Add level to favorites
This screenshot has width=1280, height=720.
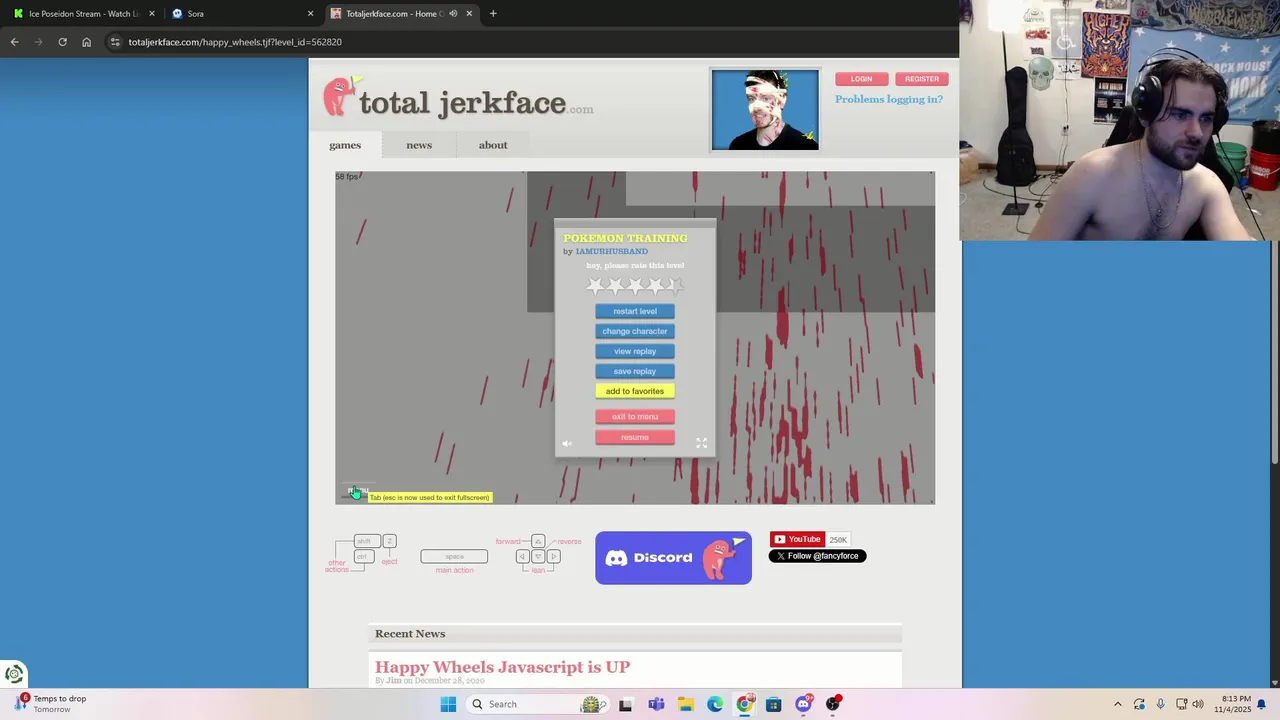pos(635,391)
